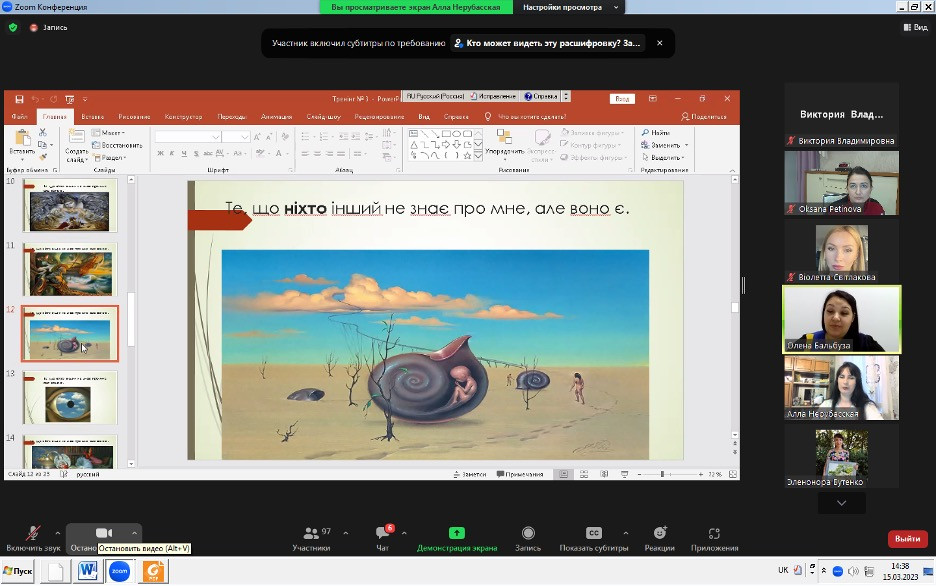936x586 pixels.
Task: Select slide 11 thumbnail
Action: (70, 269)
